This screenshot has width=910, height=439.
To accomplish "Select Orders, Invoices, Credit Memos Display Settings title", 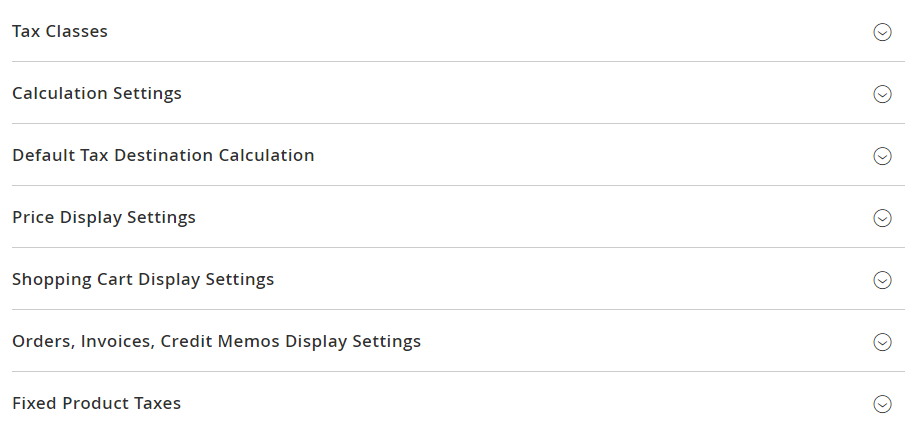I will (x=216, y=341).
